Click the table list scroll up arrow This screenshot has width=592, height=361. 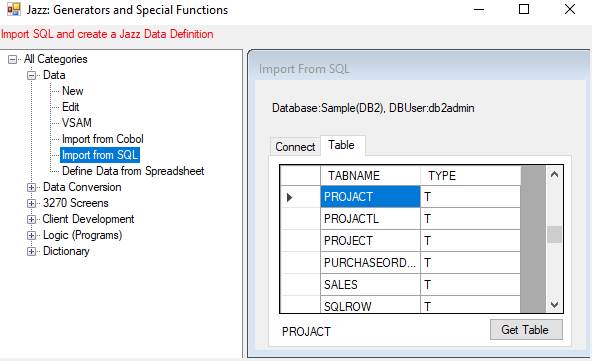click(554, 174)
